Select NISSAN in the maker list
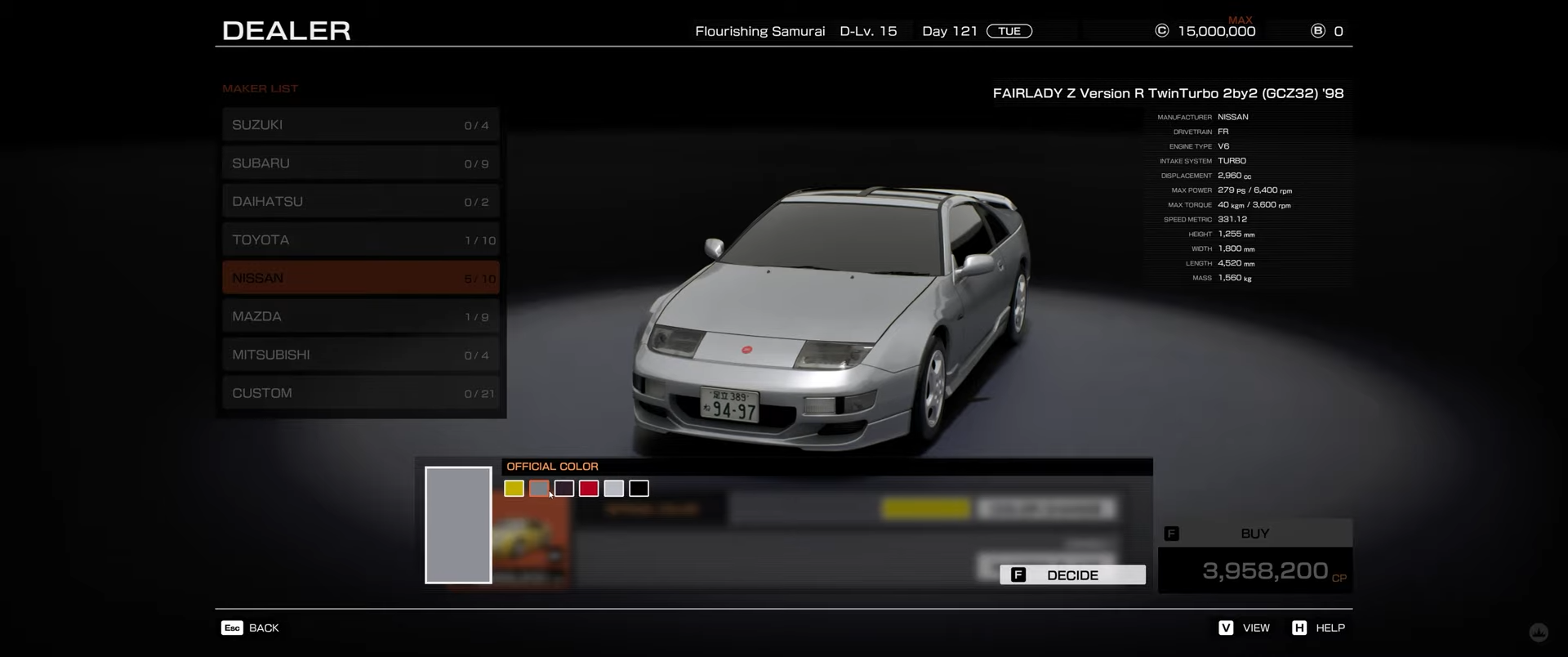 361,278
